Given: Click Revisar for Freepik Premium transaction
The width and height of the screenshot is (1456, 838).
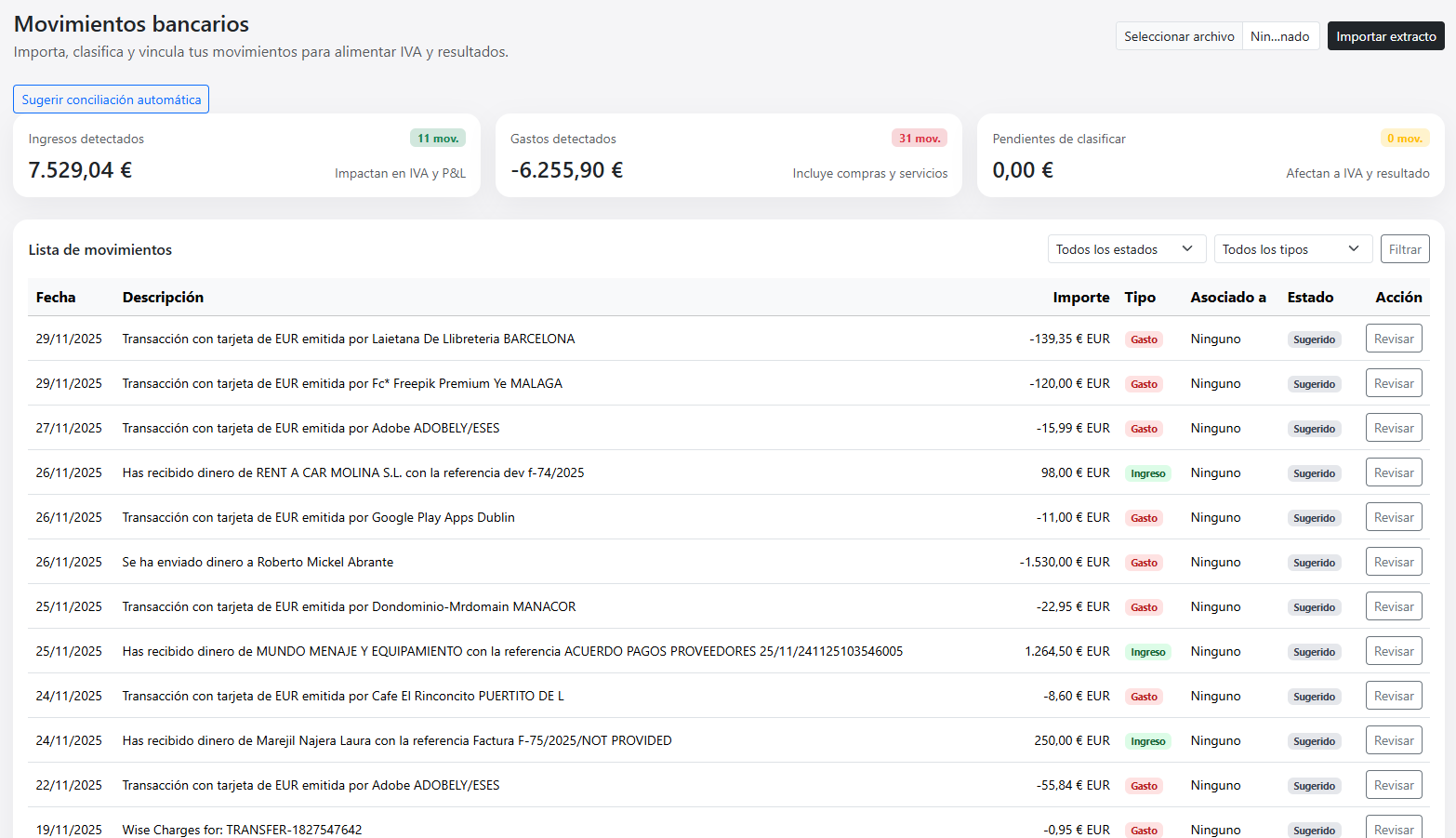Looking at the screenshot, I should (1393, 383).
